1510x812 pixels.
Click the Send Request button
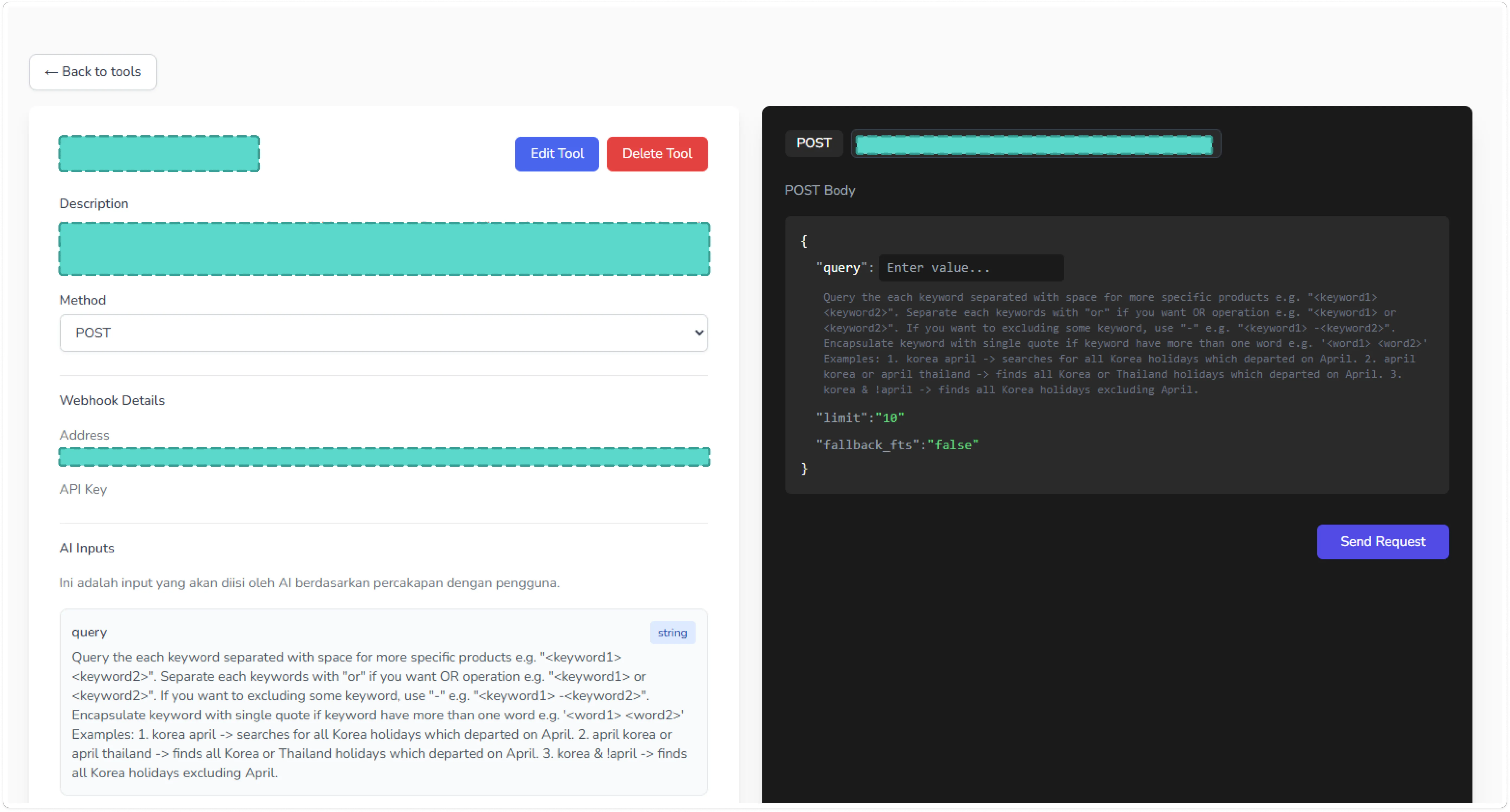1382,541
